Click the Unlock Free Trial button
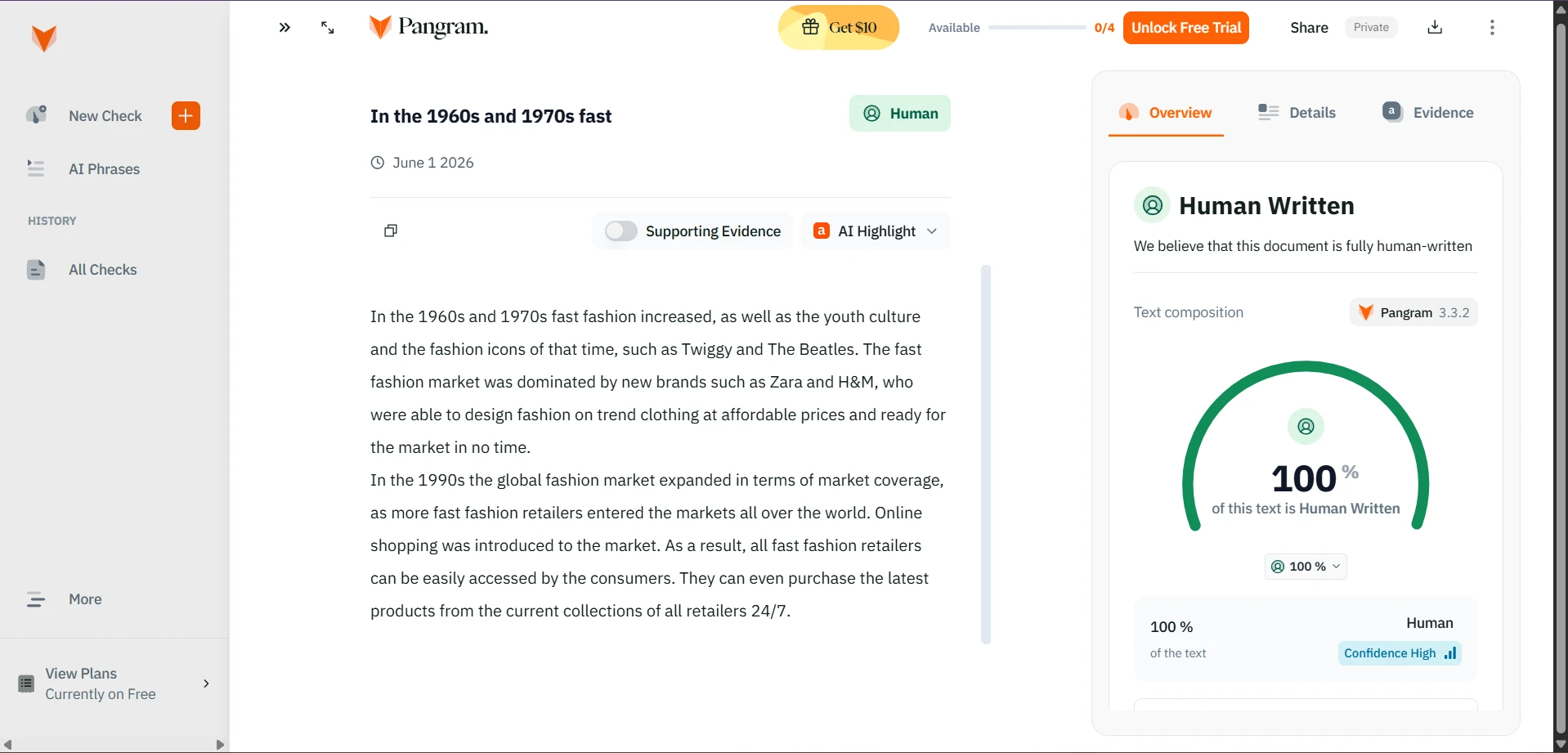1568x753 pixels. coord(1185,28)
